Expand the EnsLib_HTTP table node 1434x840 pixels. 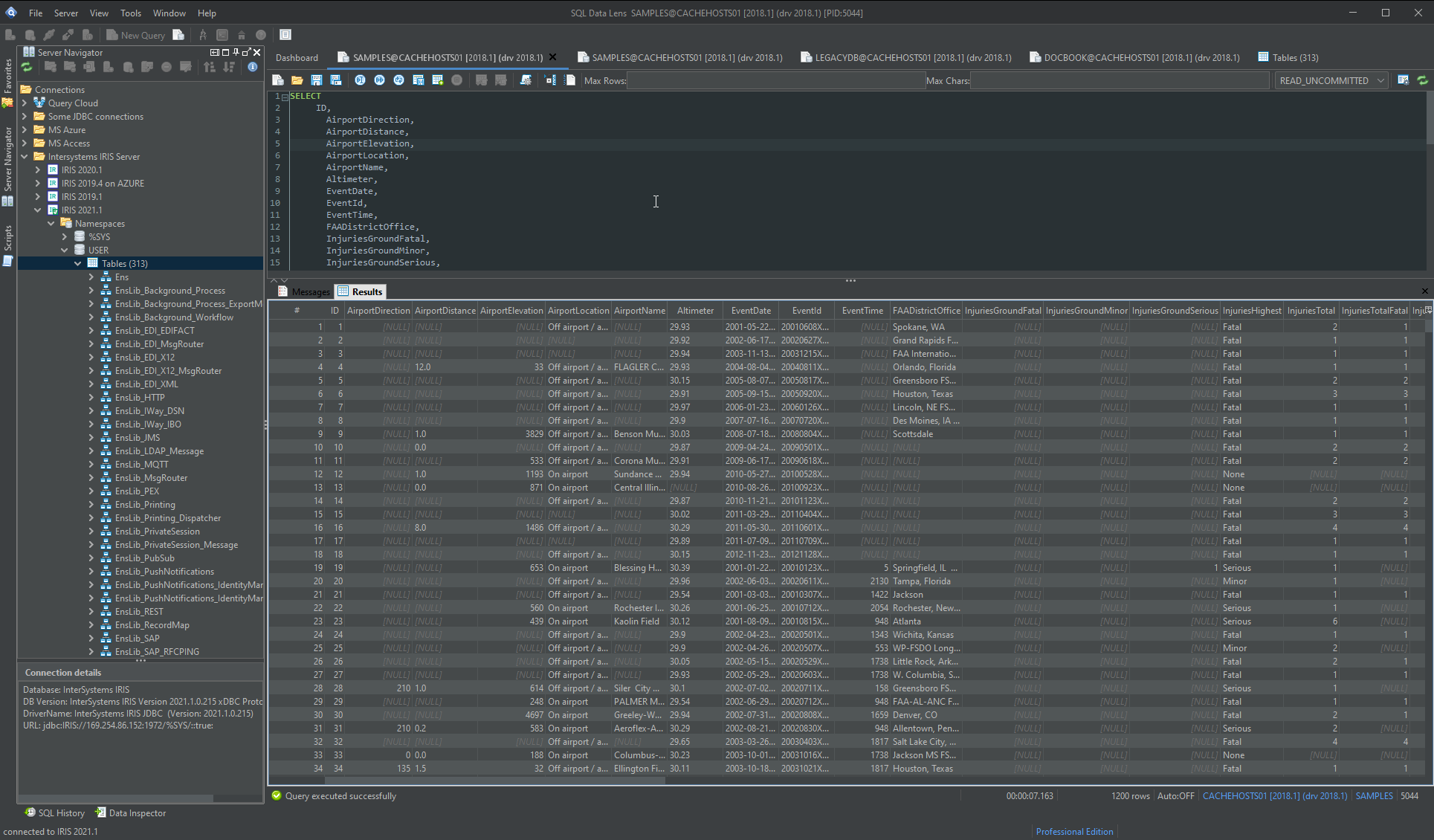(91, 397)
